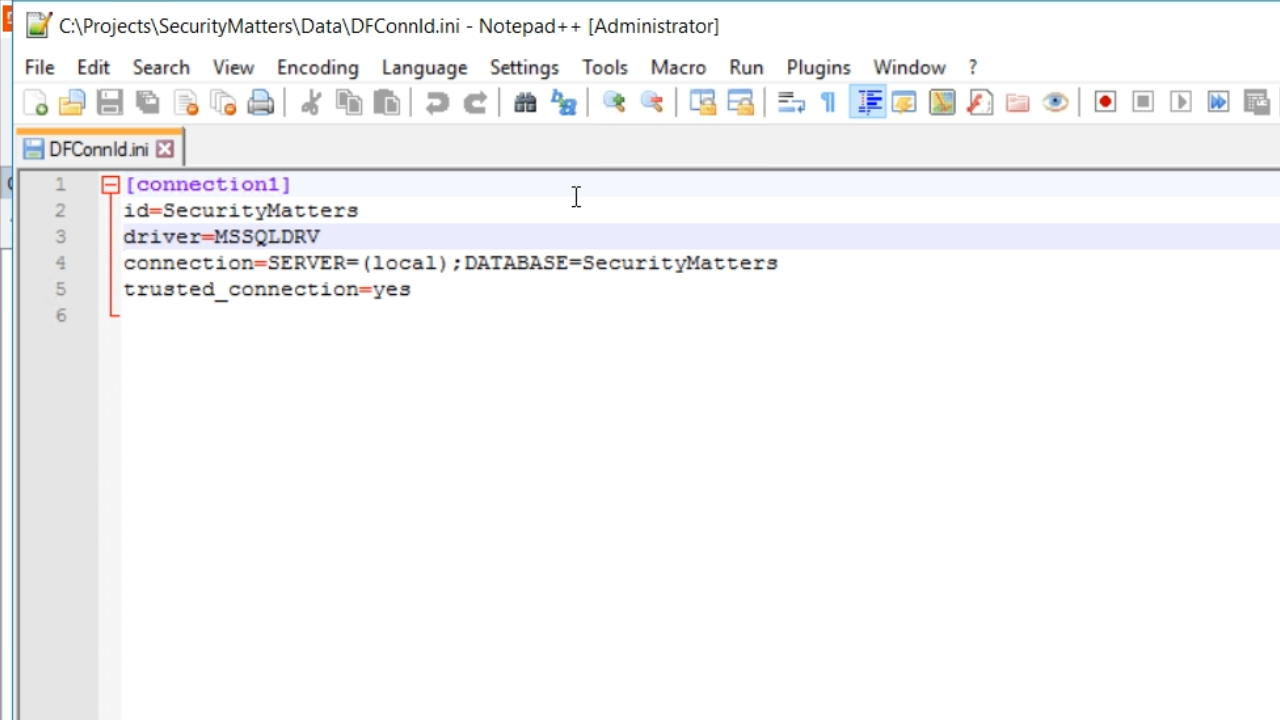Screen dimensions: 1280x720
Task: Play the recorded macro
Action: pyautogui.click(x=1181, y=102)
